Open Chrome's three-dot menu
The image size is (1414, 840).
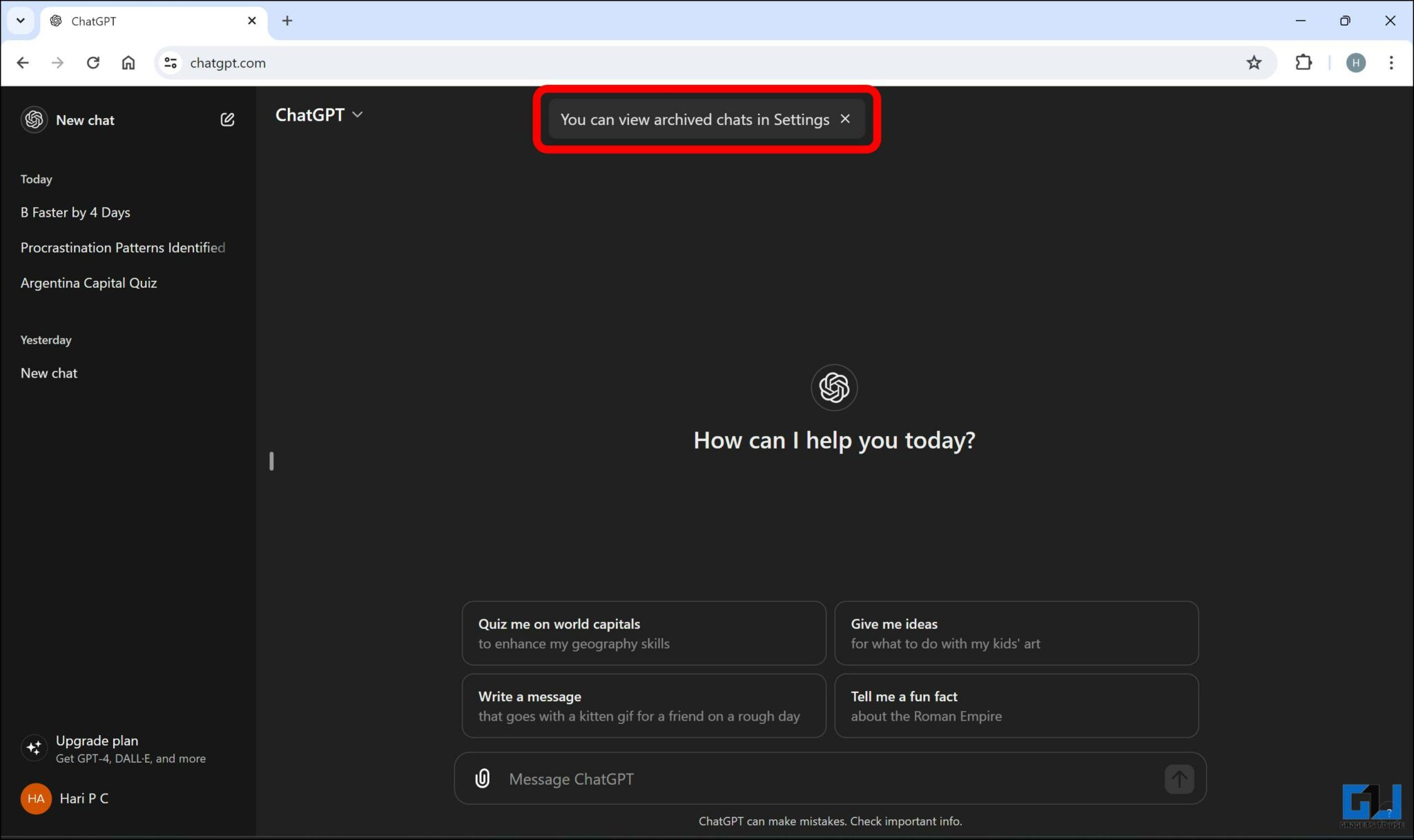coord(1392,63)
